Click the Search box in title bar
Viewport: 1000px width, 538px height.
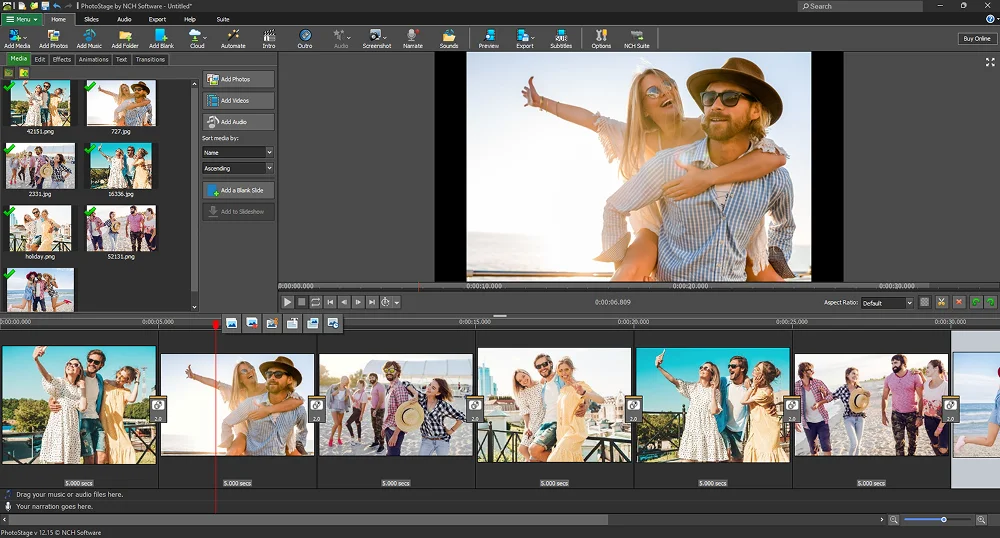[x=860, y=6]
